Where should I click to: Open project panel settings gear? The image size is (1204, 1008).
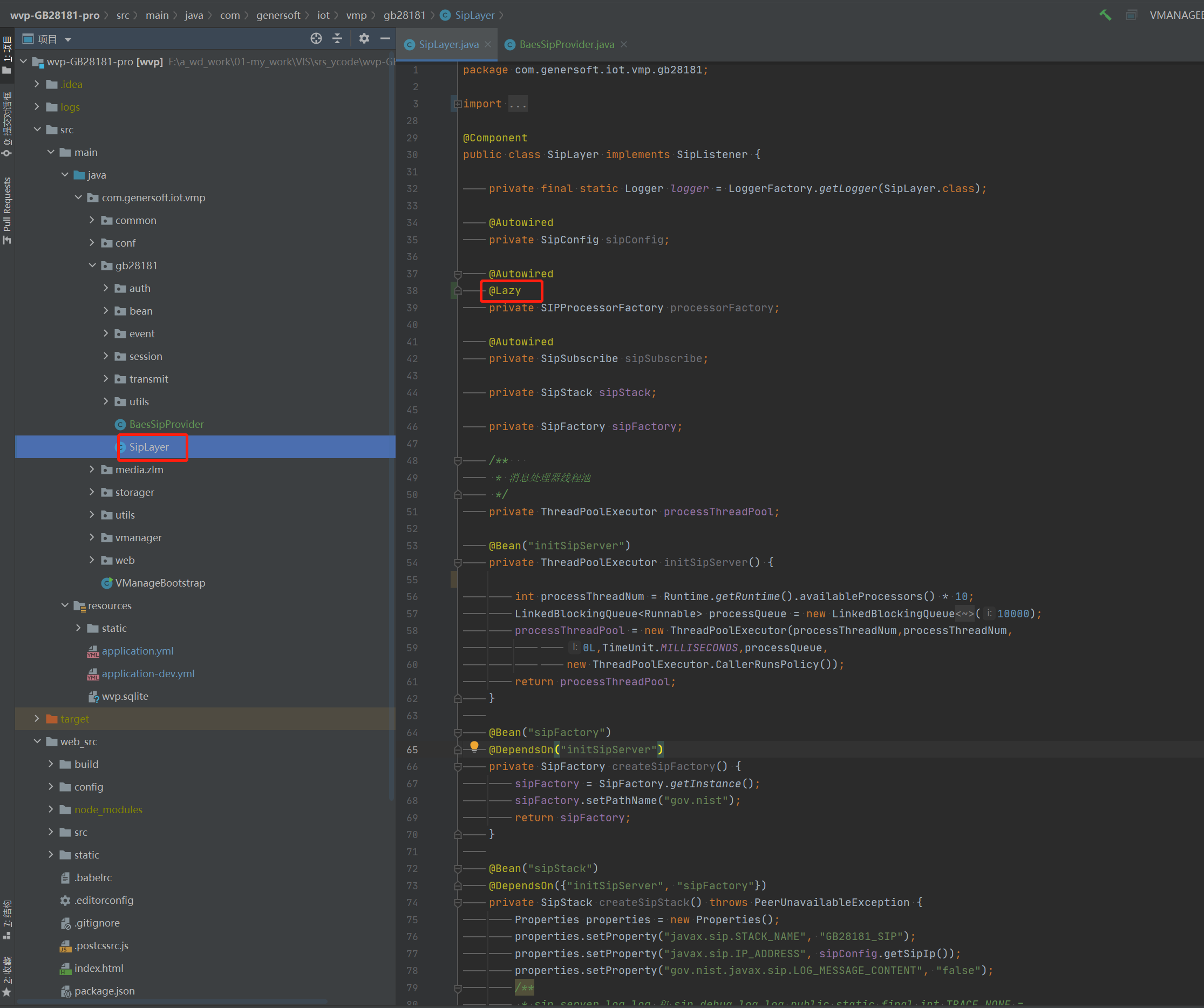click(364, 38)
